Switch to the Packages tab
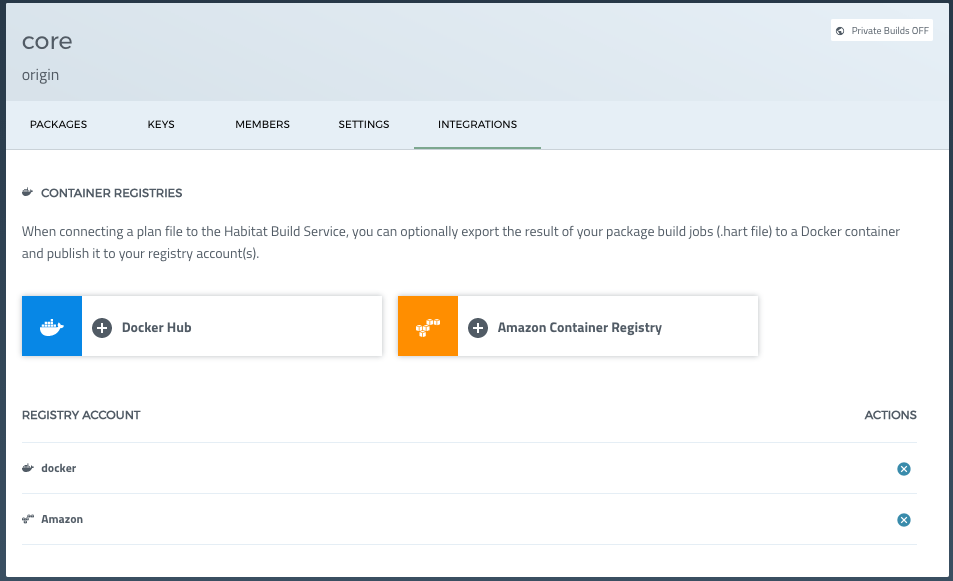Viewport: 953px width, 581px height. point(57,124)
